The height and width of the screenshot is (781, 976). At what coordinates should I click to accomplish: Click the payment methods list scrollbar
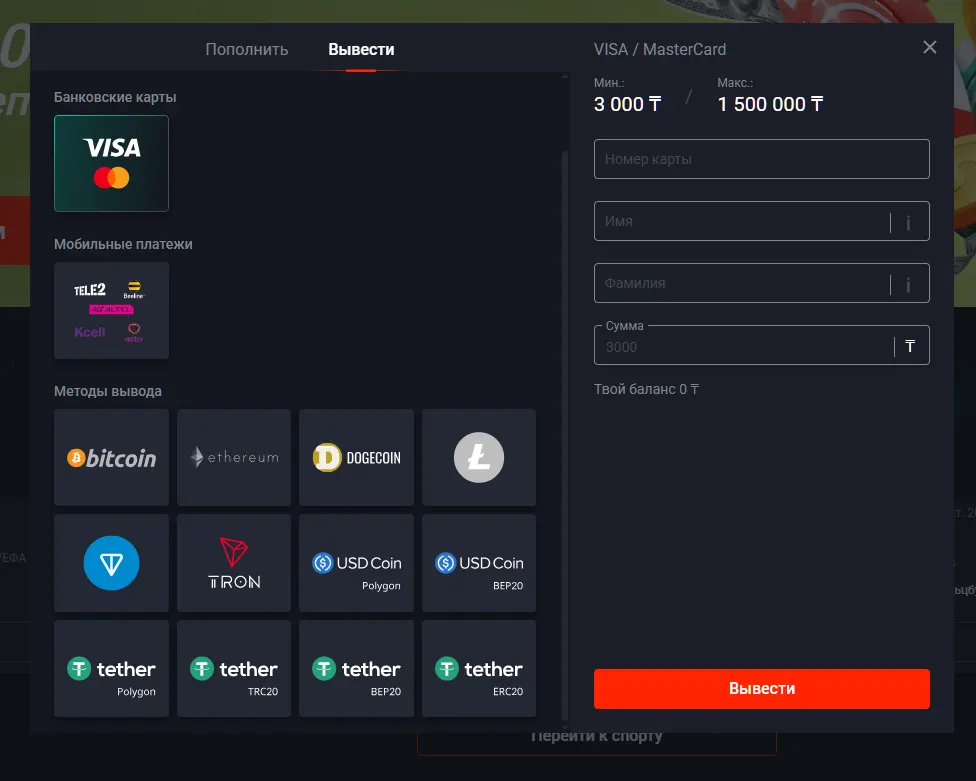tap(565, 436)
